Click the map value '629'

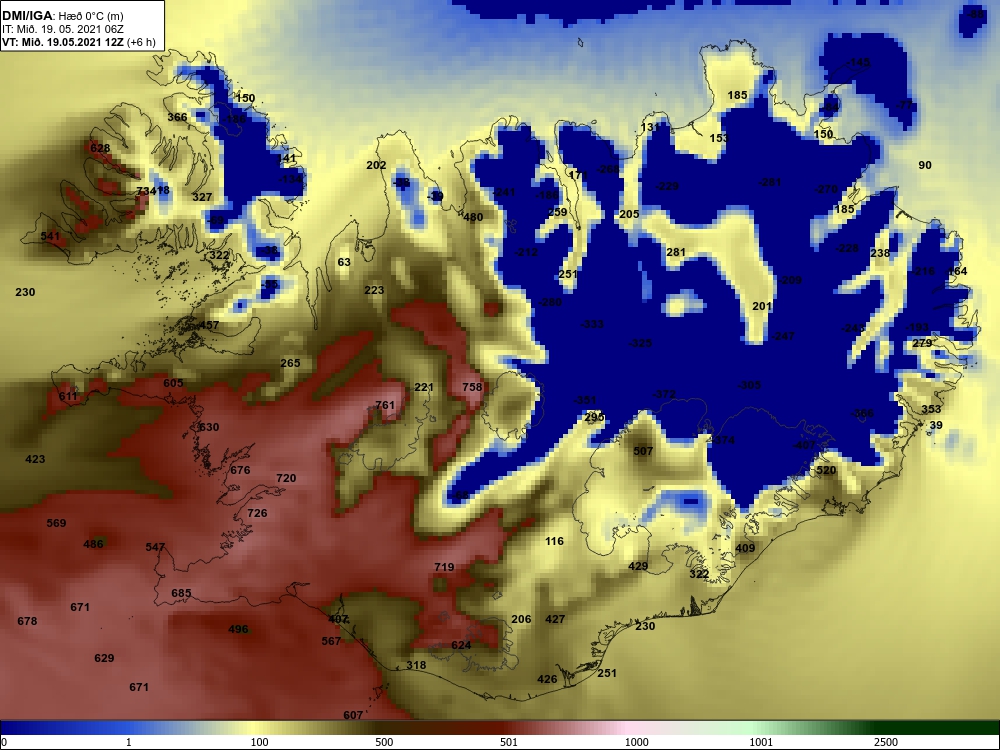point(104,658)
